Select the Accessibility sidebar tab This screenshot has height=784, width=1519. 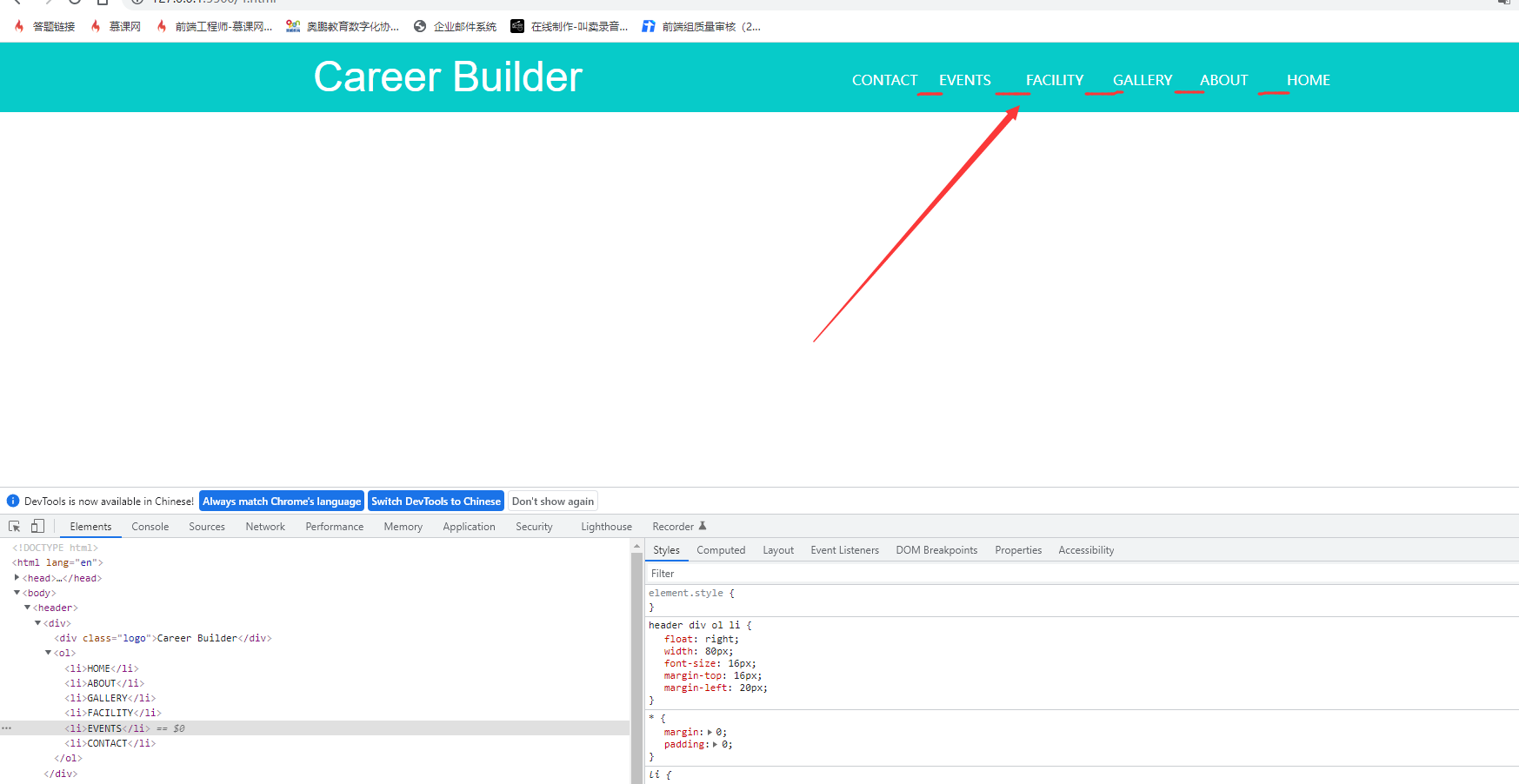[1086, 550]
